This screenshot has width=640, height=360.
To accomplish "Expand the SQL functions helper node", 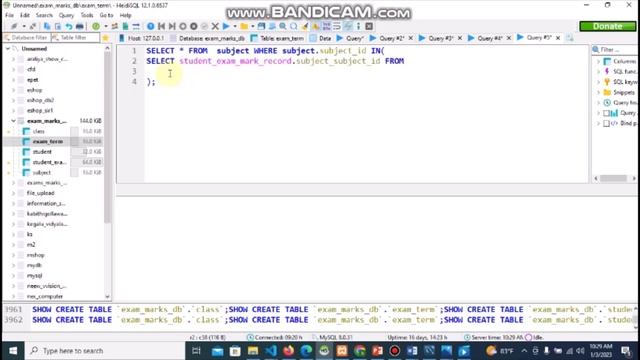I will point(598,71).
